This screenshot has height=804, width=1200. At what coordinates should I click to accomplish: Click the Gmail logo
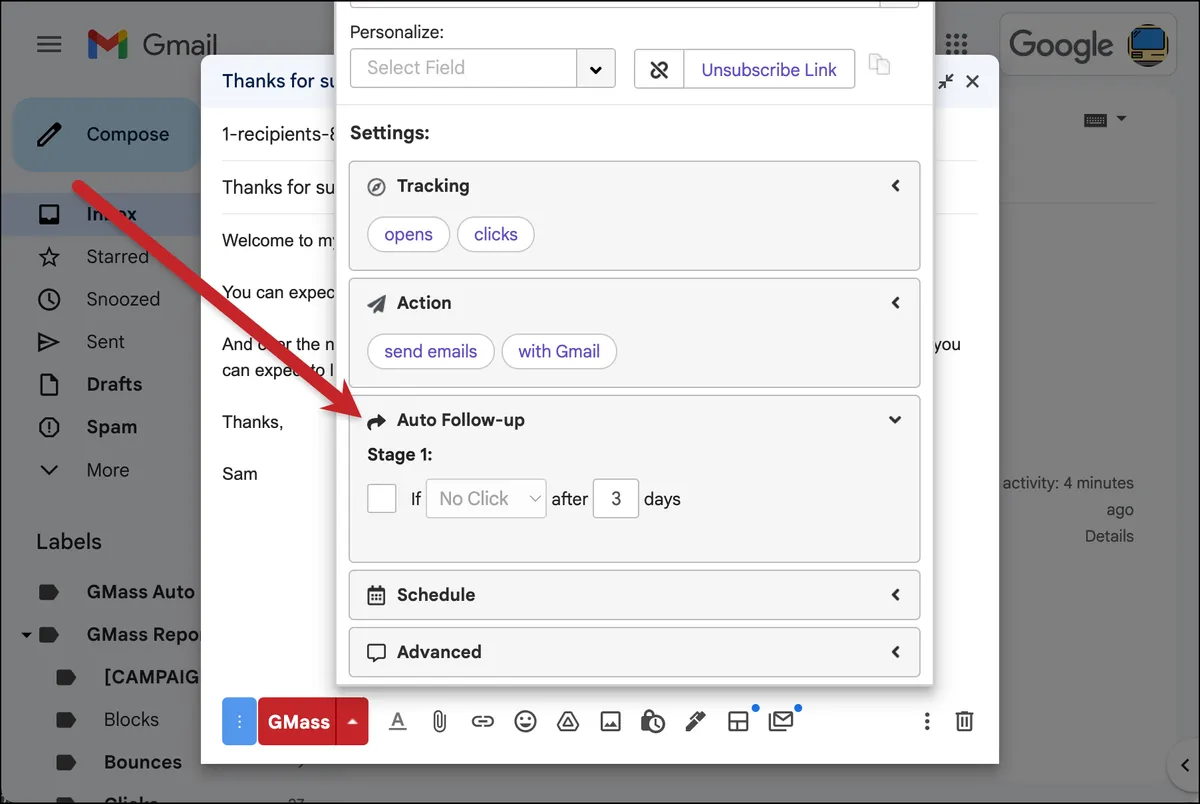[x=152, y=44]
